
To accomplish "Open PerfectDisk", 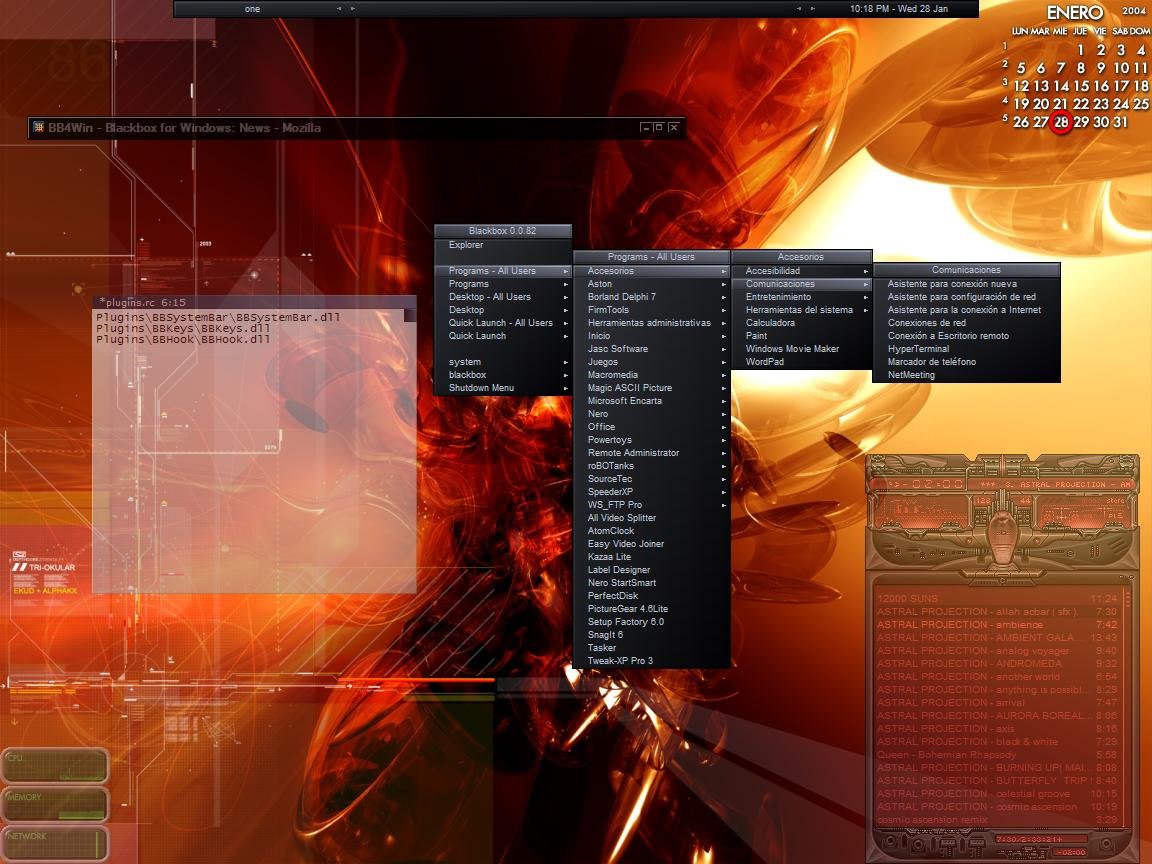I will click(x=652, y=596).
